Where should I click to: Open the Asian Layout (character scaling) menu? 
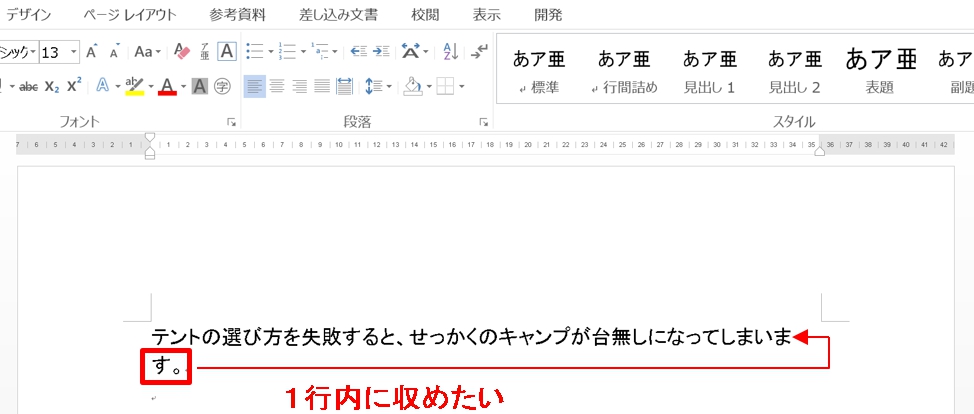pyautogui.click(x=415, y=52)
